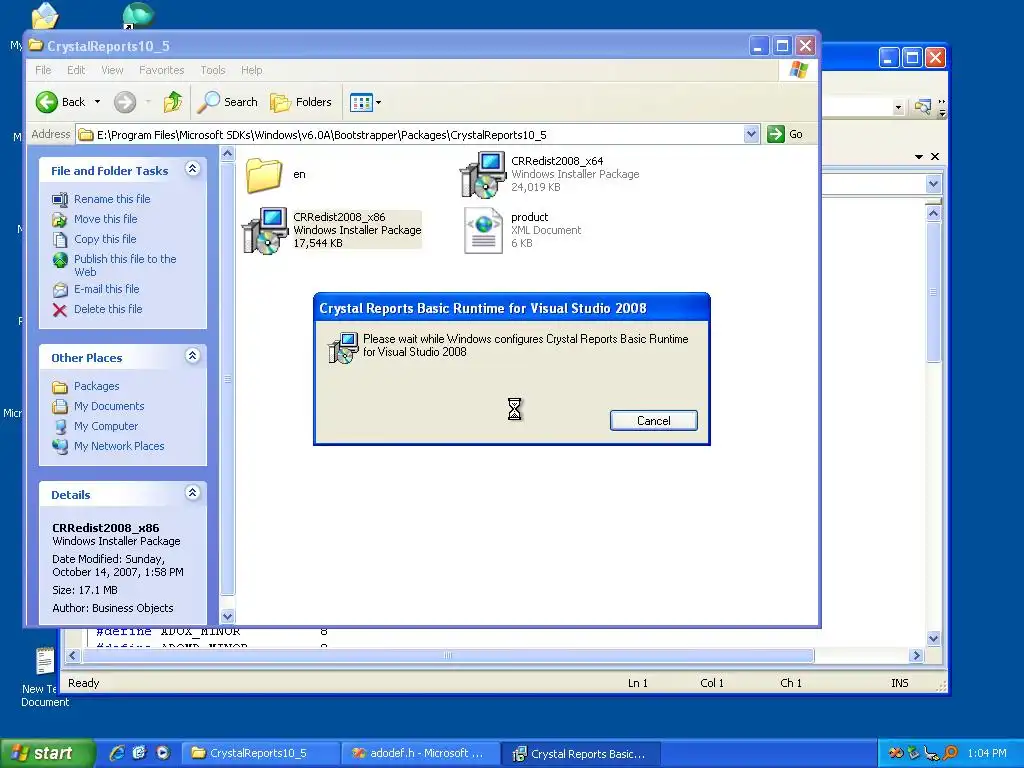
Task: Click the desktop shortcut icon at top
Action: (x=138, y=16)
